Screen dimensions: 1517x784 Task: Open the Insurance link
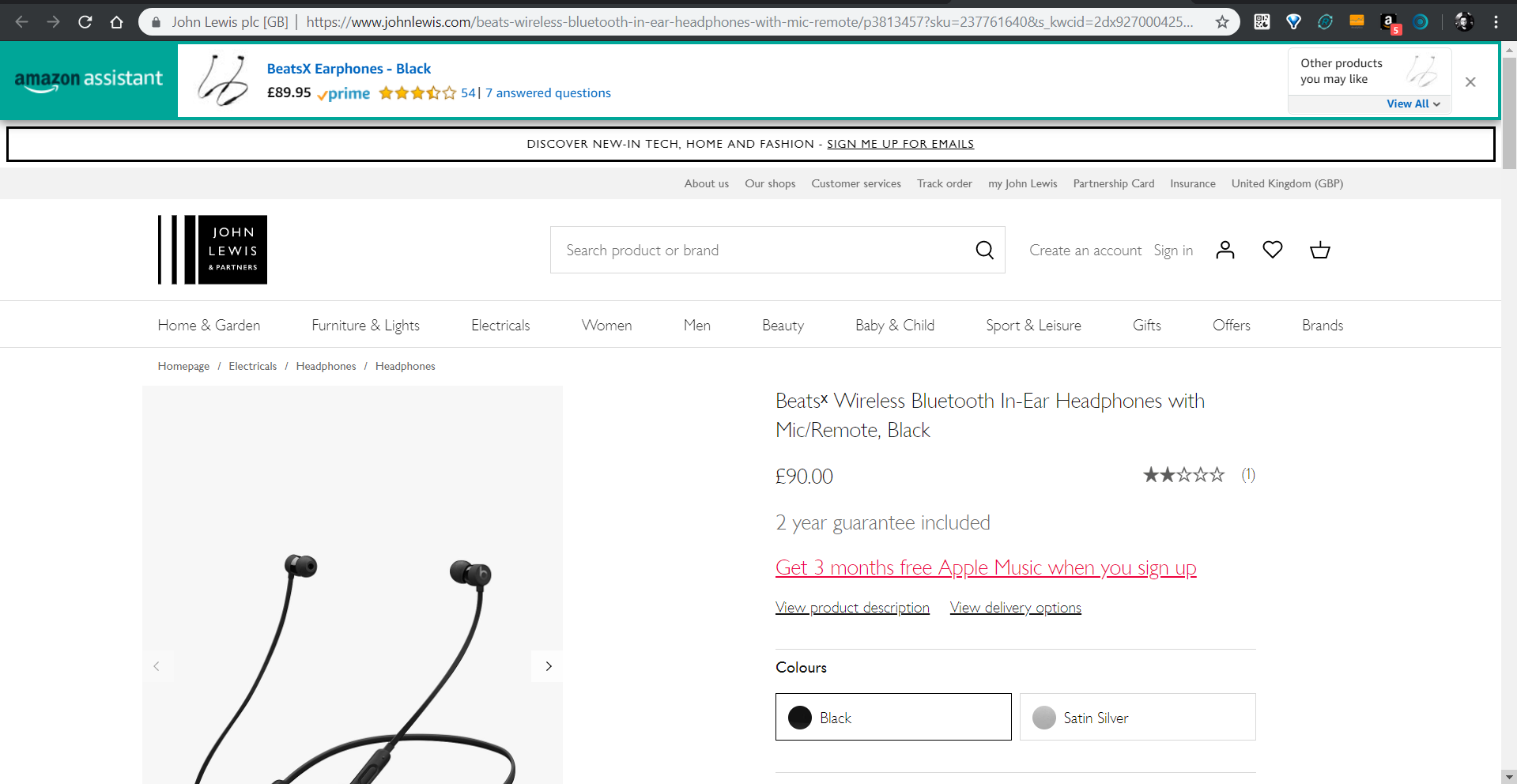[1193, 183]
